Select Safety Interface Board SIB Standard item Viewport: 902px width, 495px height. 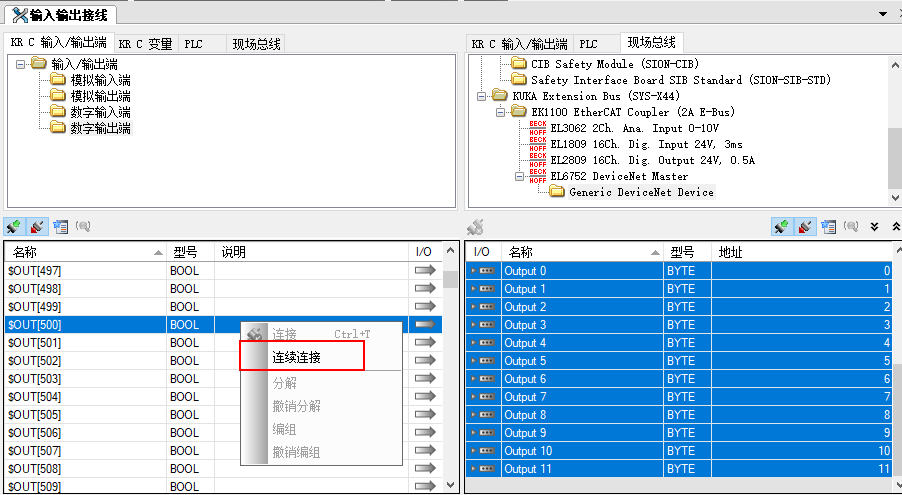coord(681,80)
